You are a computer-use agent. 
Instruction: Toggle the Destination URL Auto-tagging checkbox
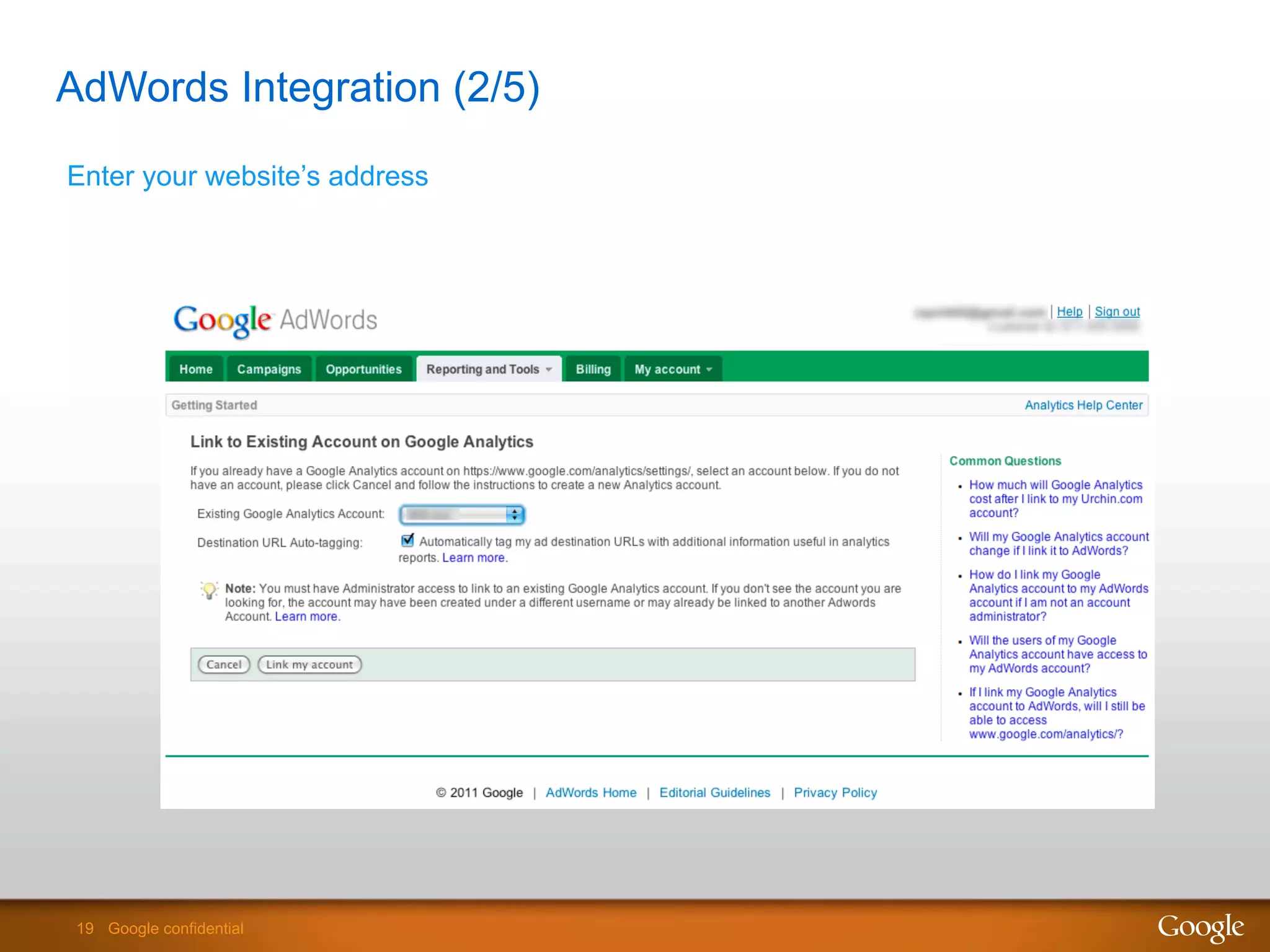[407, 540]
